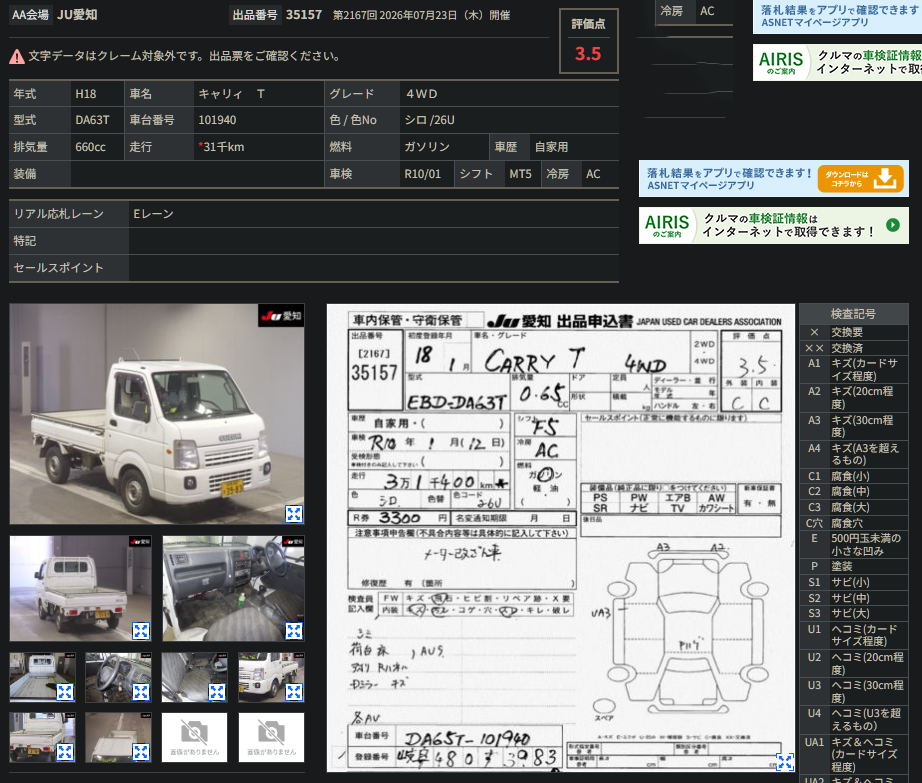Open the AIRIS vehicle inspection info banner
The width and height of the screenshot is (922, 783).
click(x=774, y=225)
